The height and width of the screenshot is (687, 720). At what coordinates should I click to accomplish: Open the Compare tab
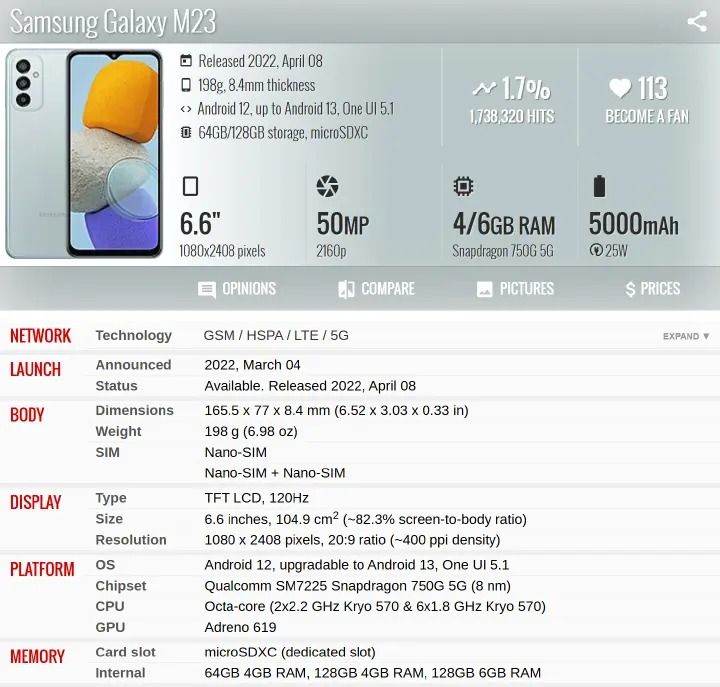click(376, 289)
